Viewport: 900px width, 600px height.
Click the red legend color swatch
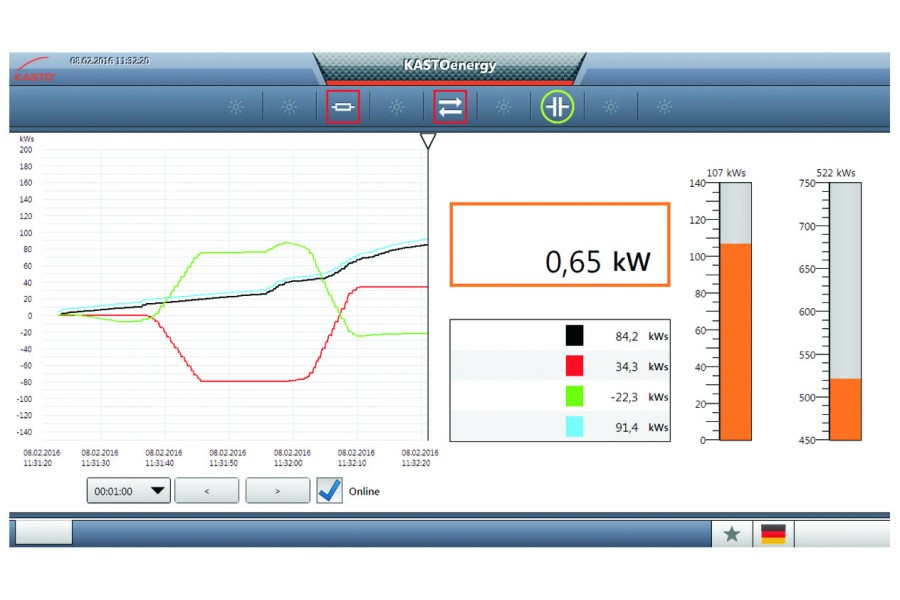(x=575, y=366)
